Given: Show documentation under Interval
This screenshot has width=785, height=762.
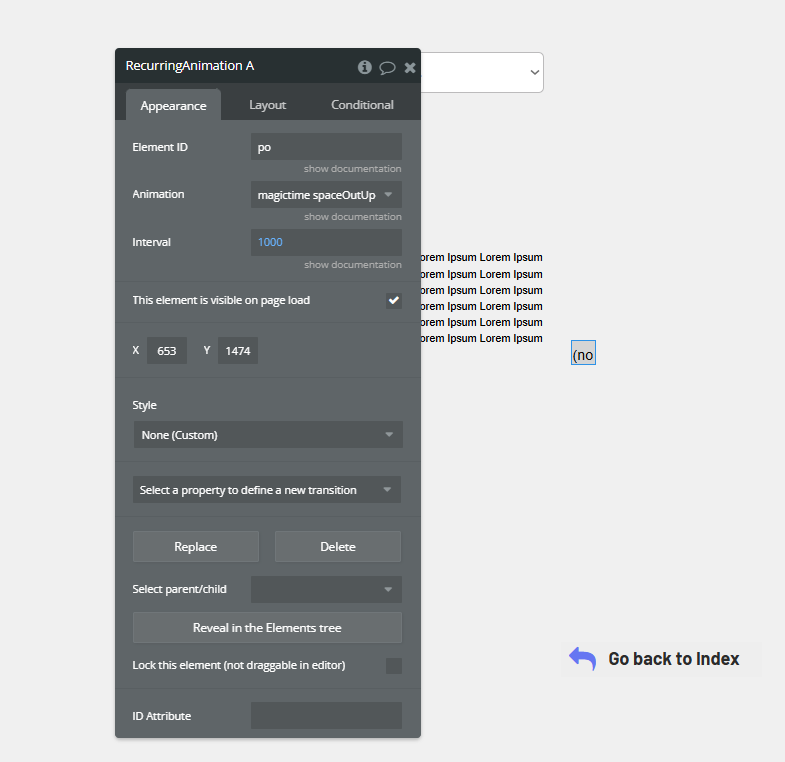Looking at the screenshot, I should coord(352,264).
